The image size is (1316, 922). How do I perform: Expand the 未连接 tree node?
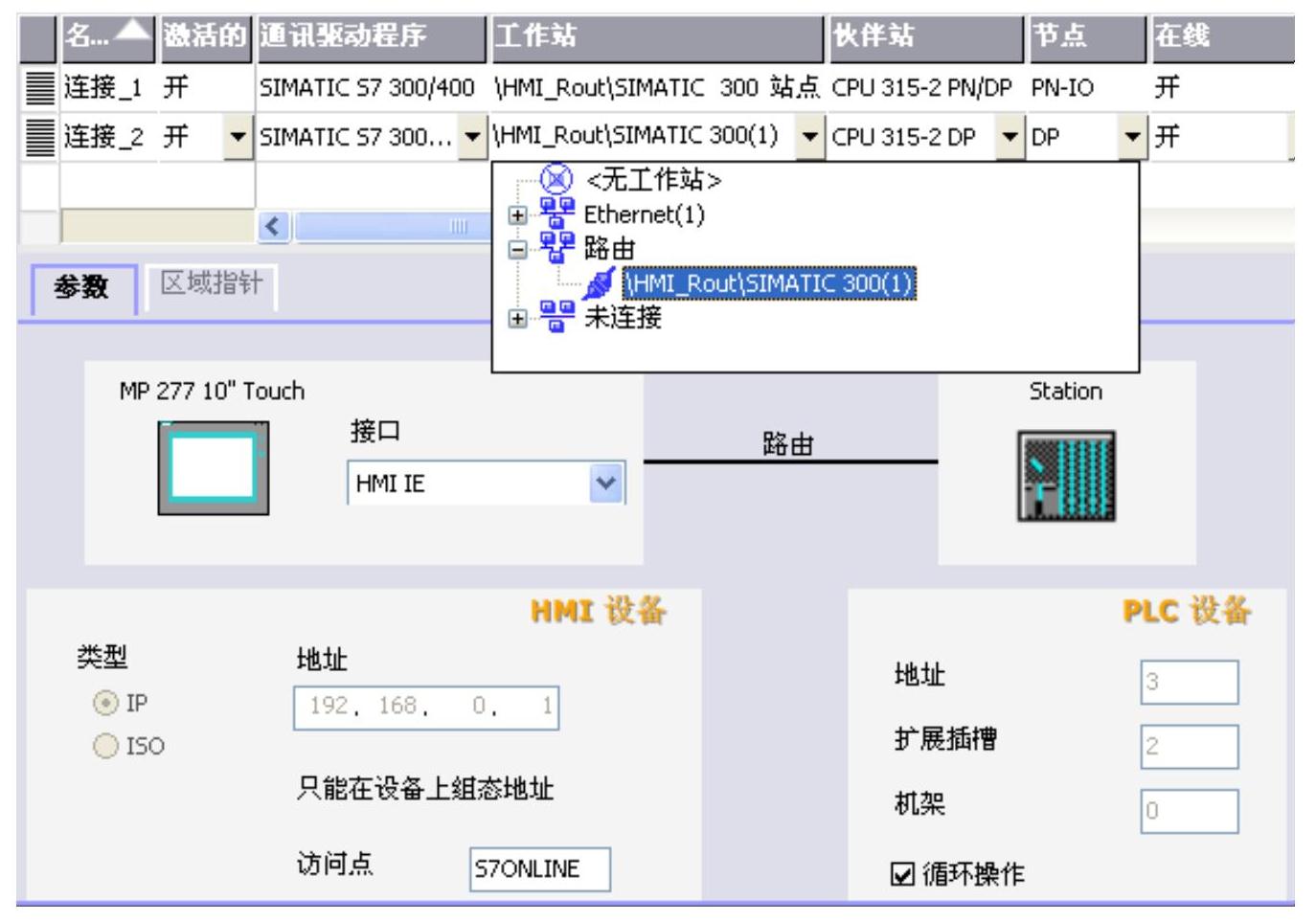517,319
